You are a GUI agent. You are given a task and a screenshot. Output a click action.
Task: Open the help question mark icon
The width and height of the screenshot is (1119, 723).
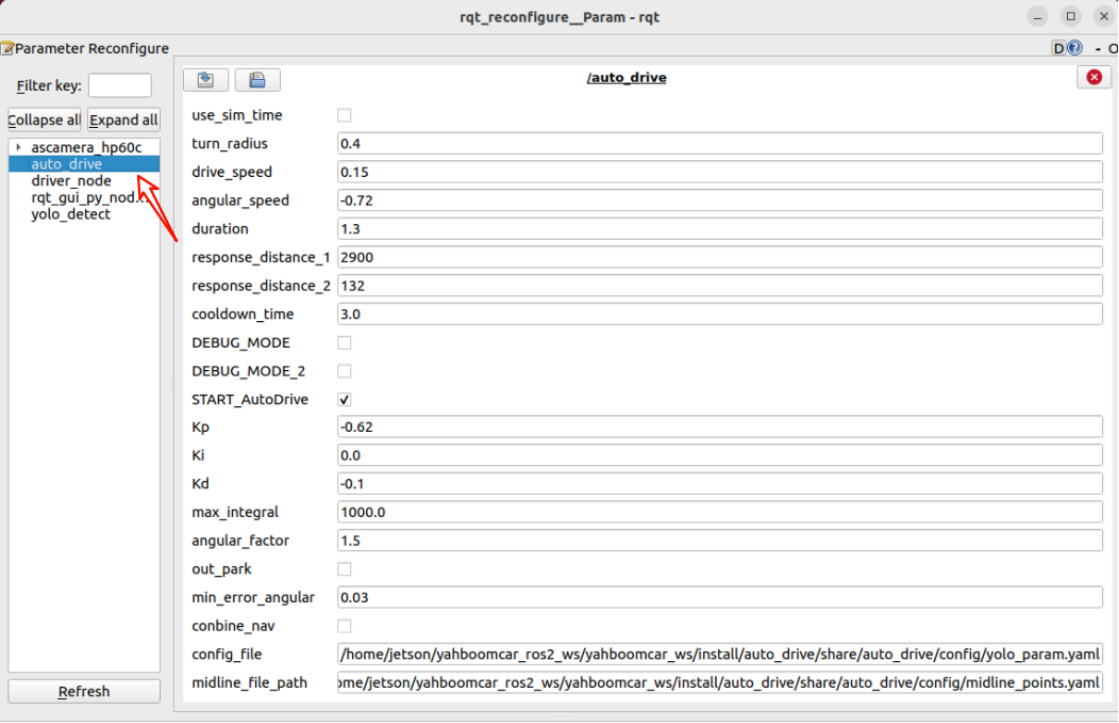tap(1075, 48)
